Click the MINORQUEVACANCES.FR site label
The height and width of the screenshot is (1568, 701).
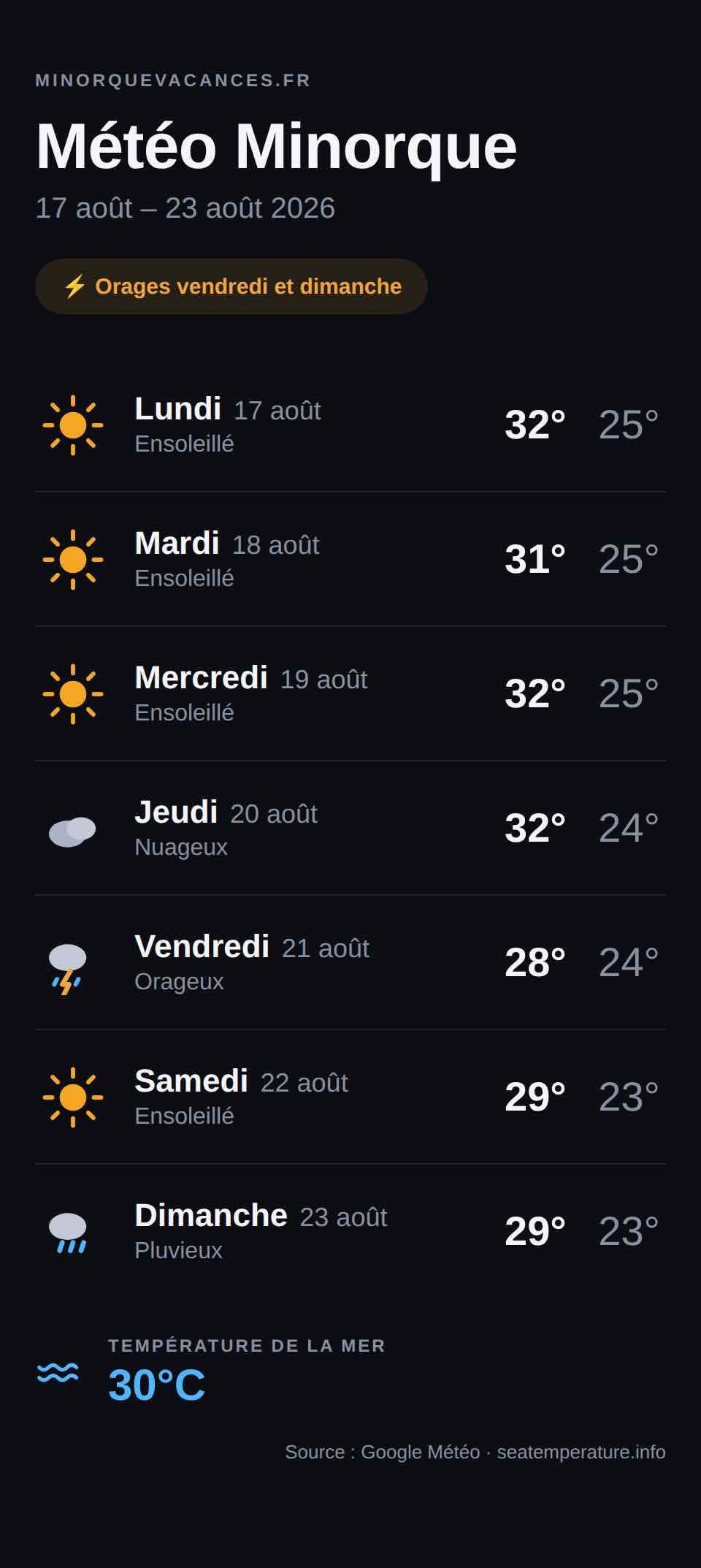[173, 80]
